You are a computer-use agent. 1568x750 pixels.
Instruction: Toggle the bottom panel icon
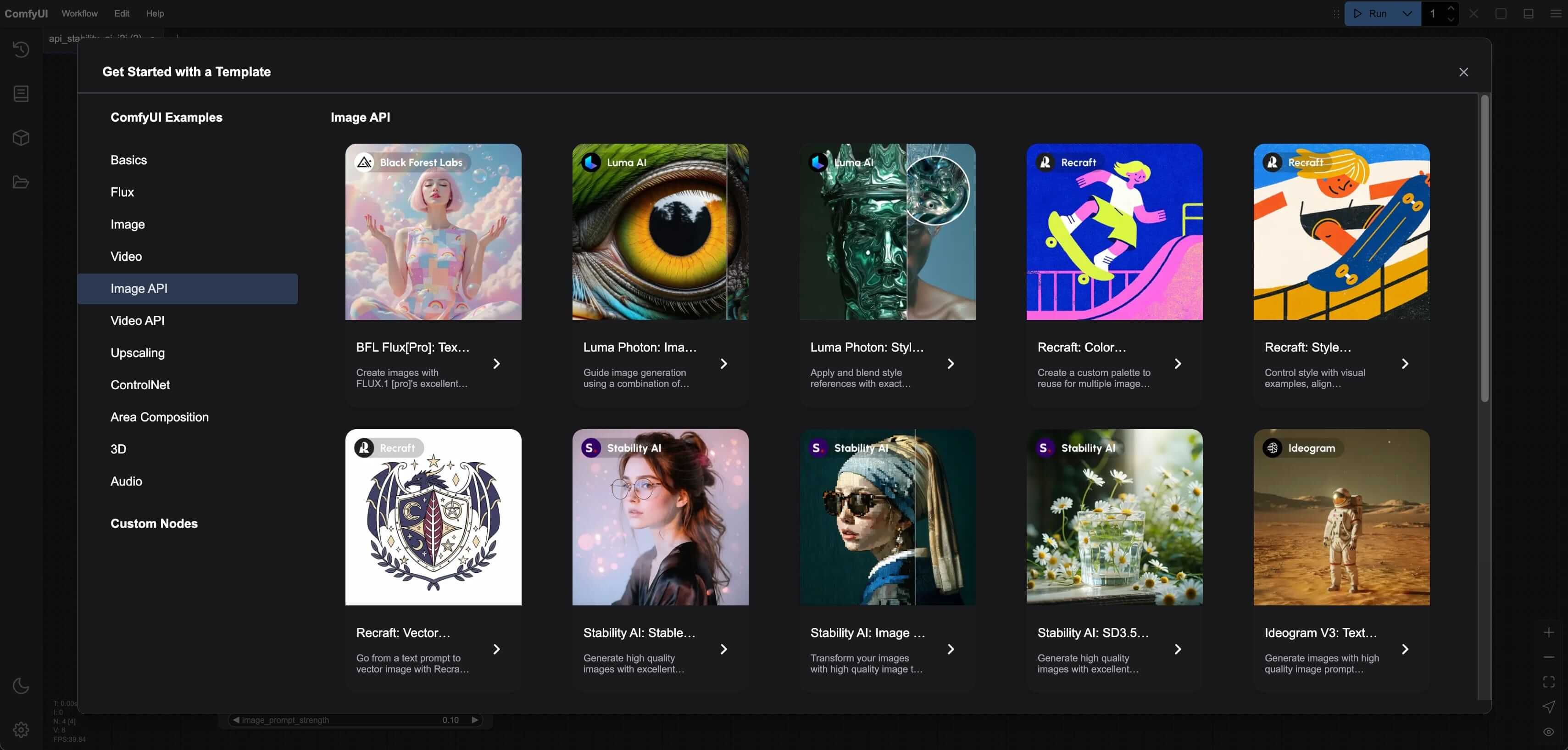[1528, 13]
